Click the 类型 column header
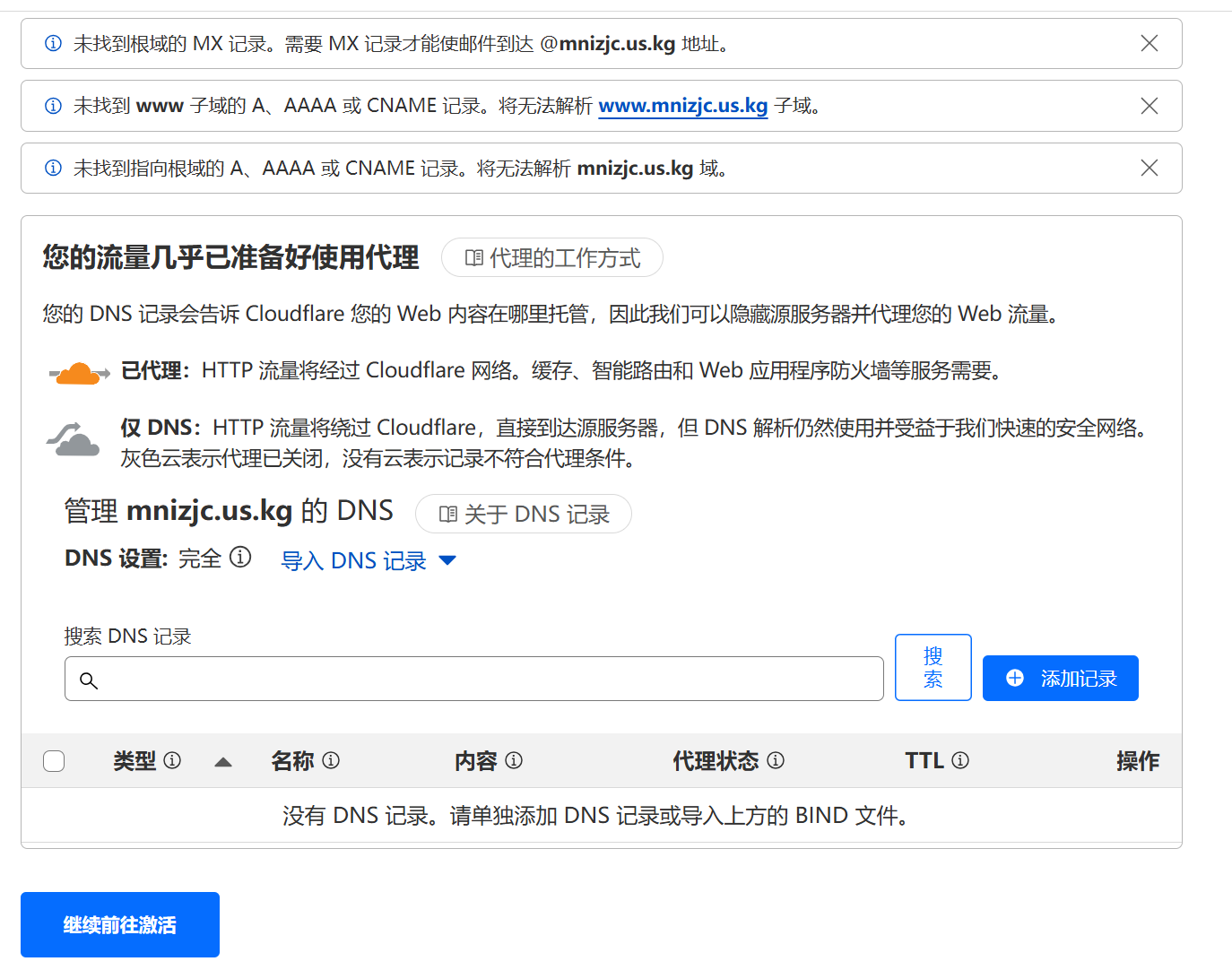The width and height of the screenshot is (1232, 970). [x=134, y=761]
